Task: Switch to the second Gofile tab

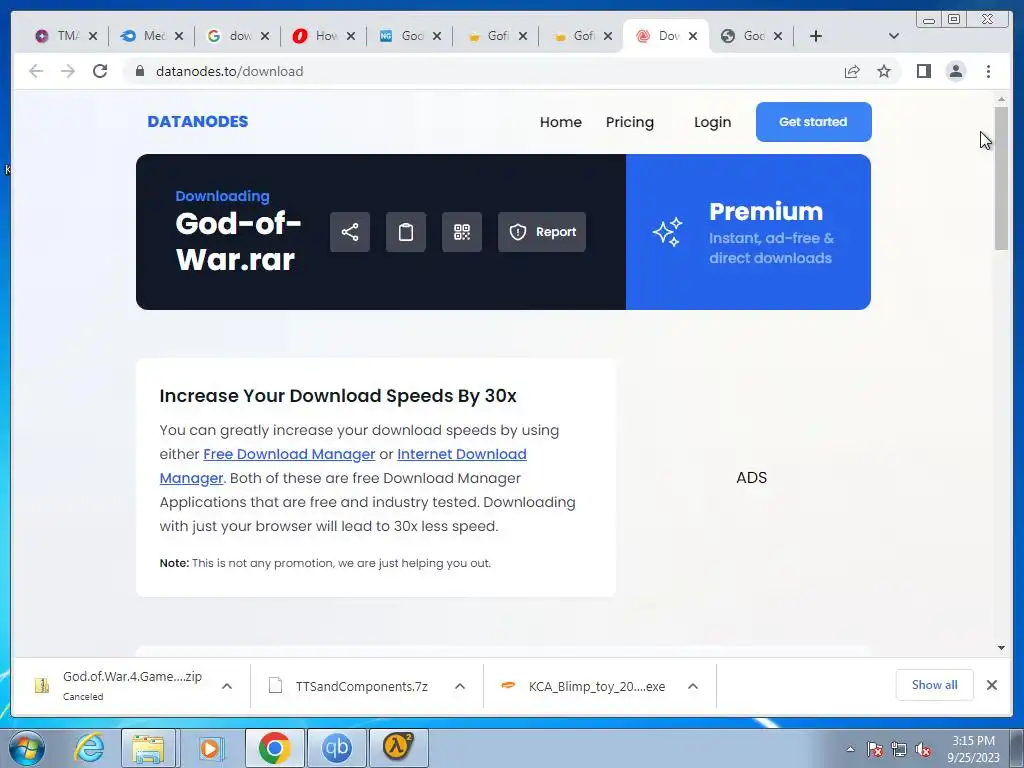Action: coord(577,36)
